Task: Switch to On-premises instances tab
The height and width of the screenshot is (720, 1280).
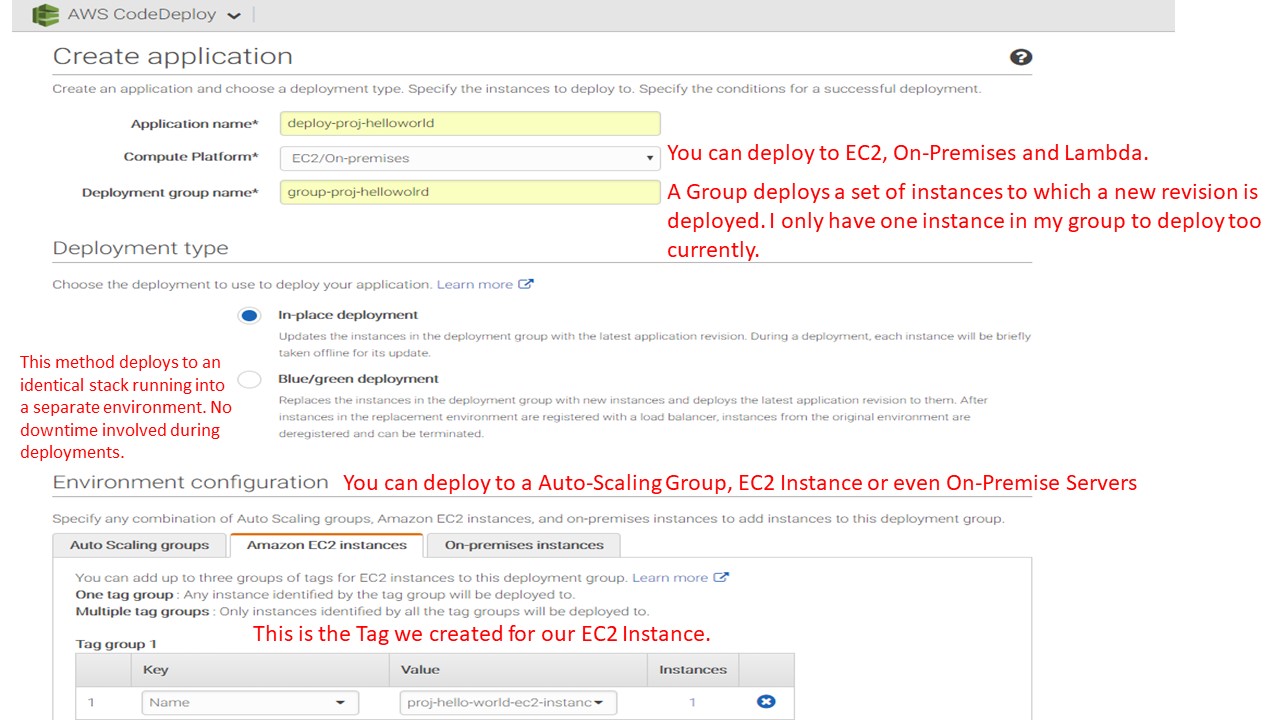Action: pyautogui.click(x=523, y=545)
